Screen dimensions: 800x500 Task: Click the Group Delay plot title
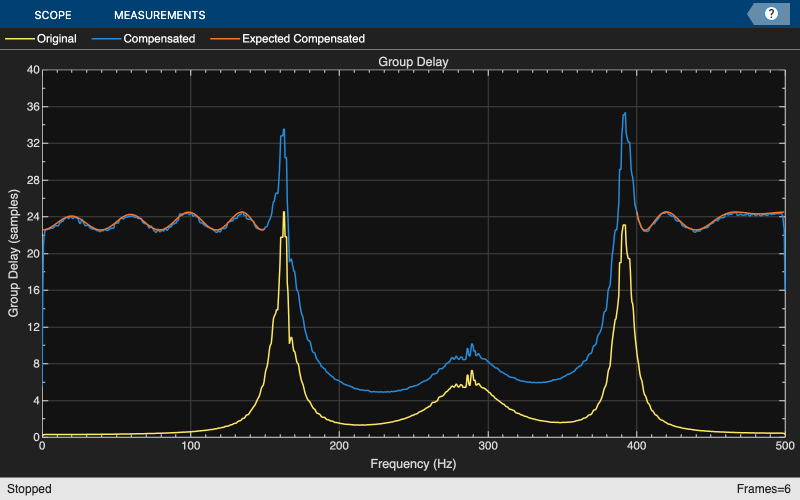coord(413,62)
